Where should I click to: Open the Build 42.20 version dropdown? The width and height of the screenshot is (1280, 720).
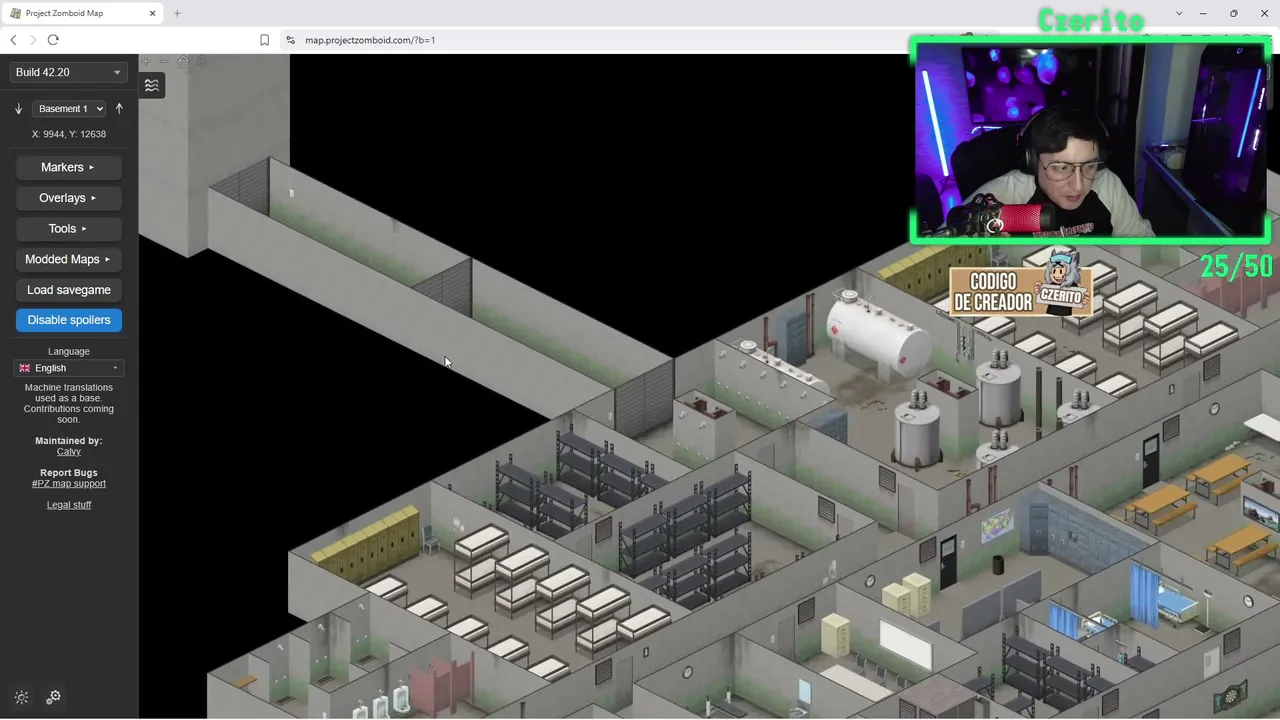(x=68, y=72)
